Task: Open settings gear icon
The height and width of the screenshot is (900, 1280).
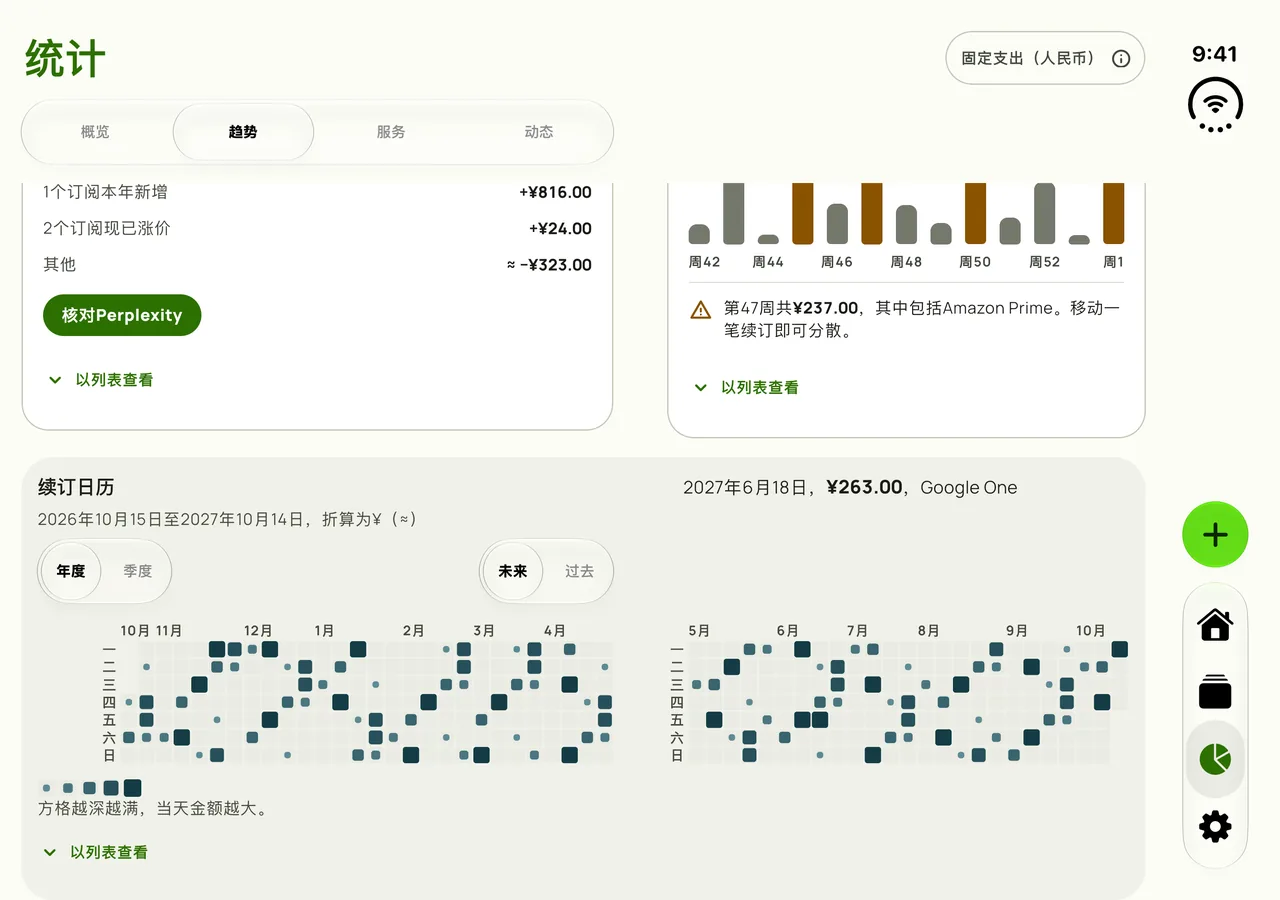Action: click(x=1215, y=826)
